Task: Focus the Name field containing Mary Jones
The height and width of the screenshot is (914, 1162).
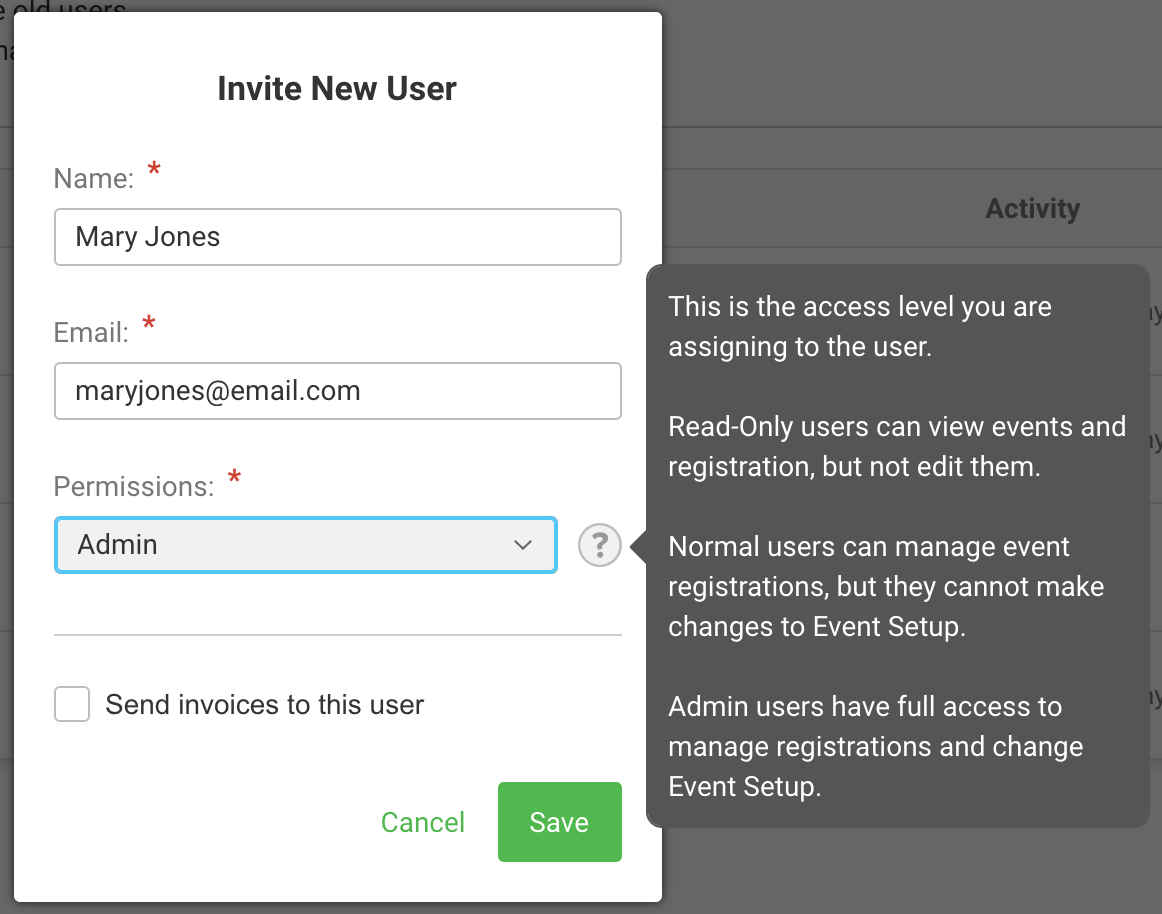Action: click(x=338, y=237)
